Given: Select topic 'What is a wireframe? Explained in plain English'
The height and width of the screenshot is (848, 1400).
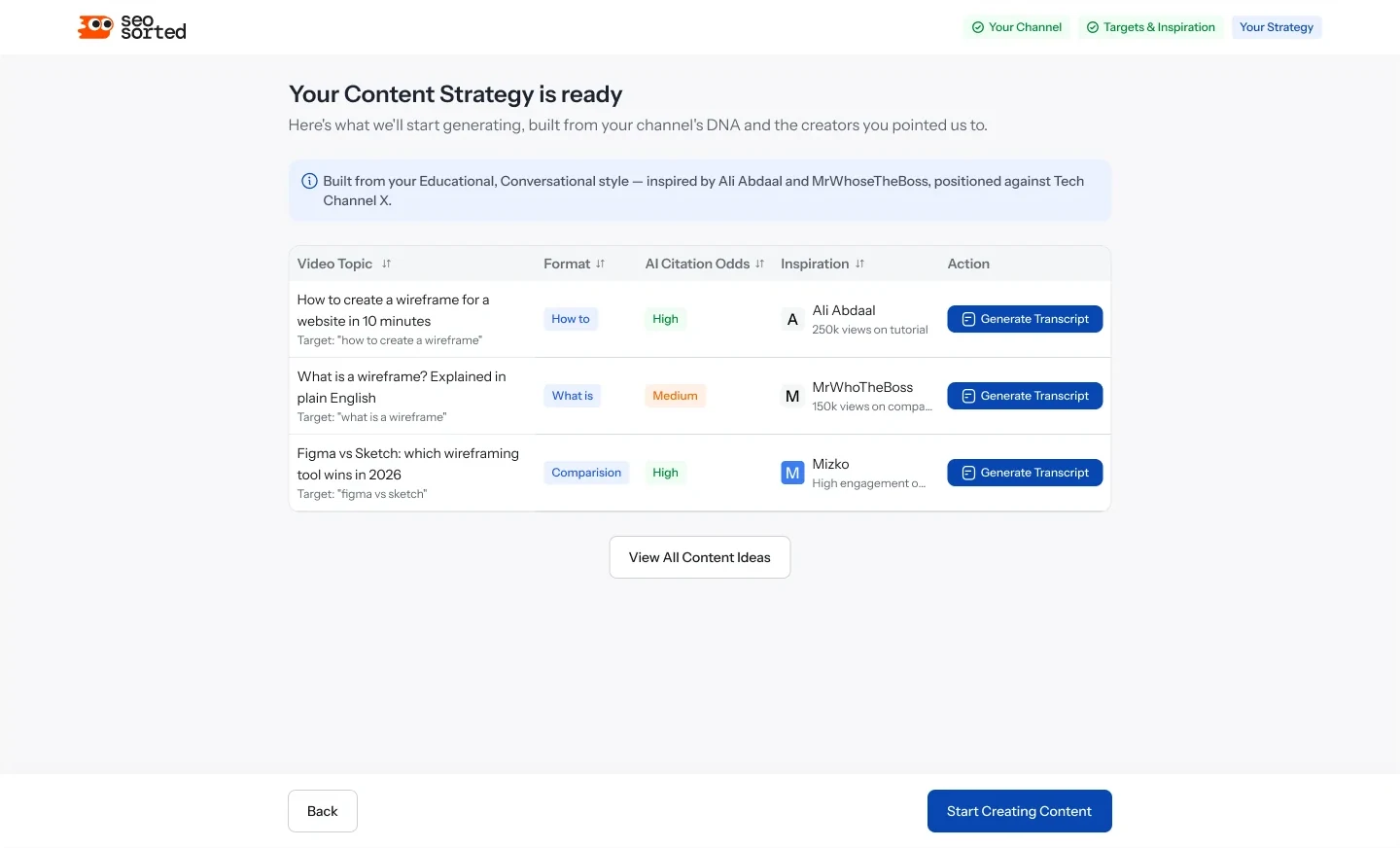Looking at the screenshot, I should click(402, 387).
